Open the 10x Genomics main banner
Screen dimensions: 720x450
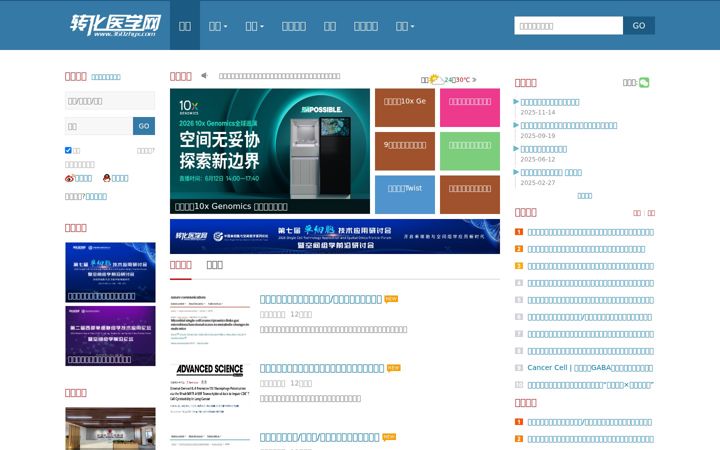pyautogui.click(x=270, y=144)
